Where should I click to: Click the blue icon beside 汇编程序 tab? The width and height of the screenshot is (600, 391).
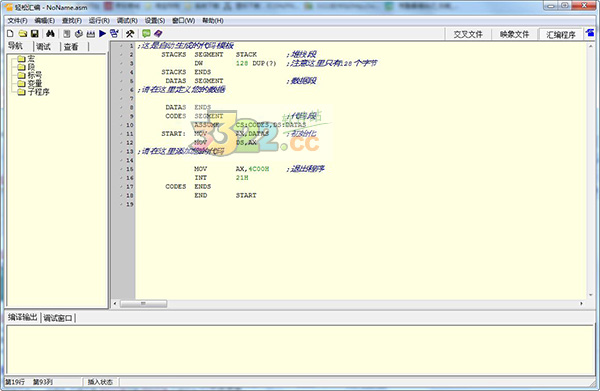click(590, 34)
